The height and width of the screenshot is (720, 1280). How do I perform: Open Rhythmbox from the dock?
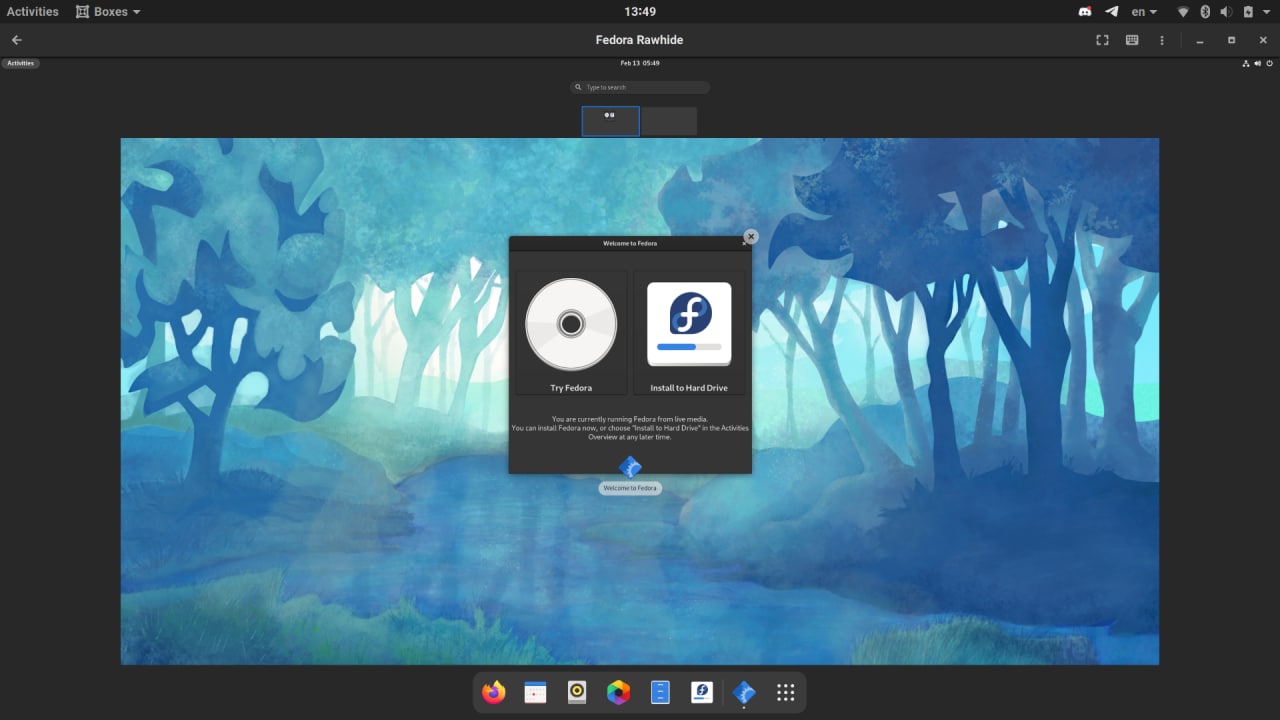[x=577, y=692]
